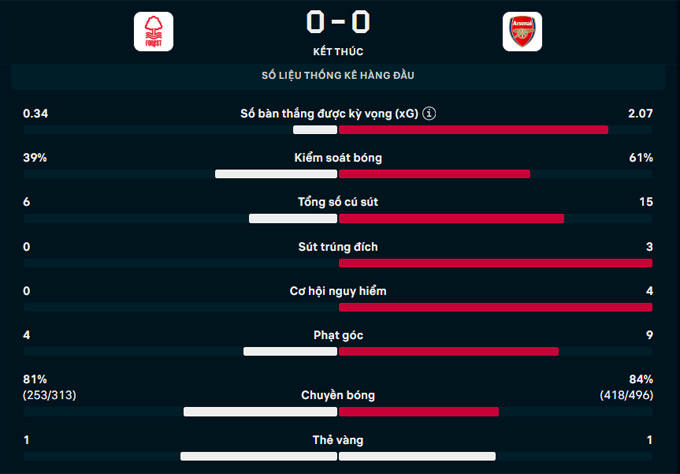Click the 'Phạt góc' stat label
Viewport: 680px width, 474px height.
338,335
